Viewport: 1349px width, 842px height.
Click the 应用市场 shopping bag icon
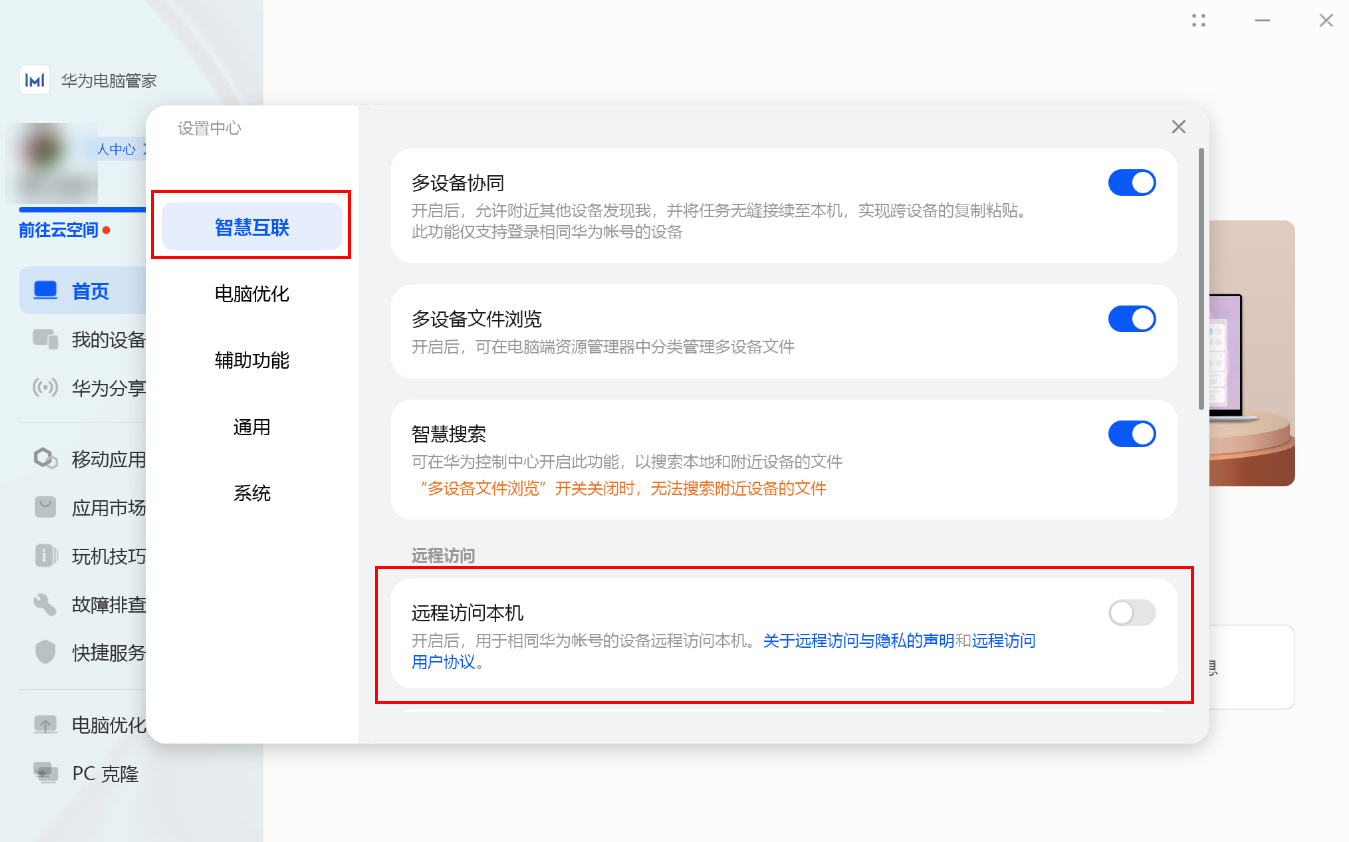click(x=46, y=507)
